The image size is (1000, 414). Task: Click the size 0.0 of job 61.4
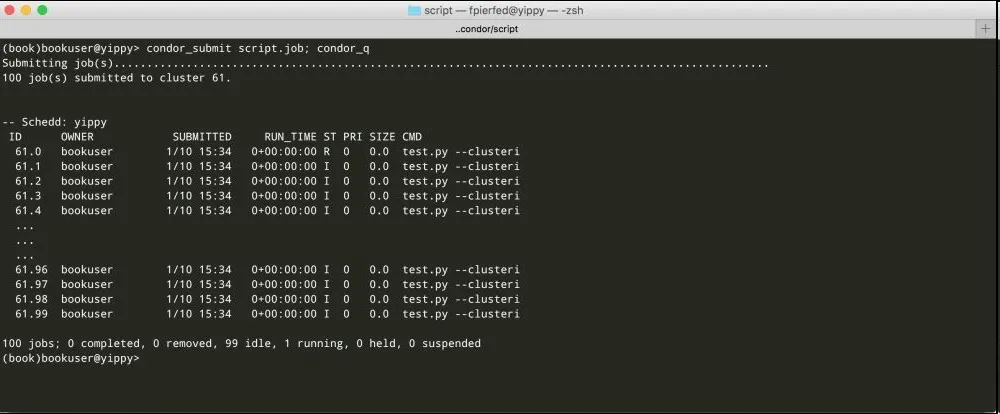[379, 210]
